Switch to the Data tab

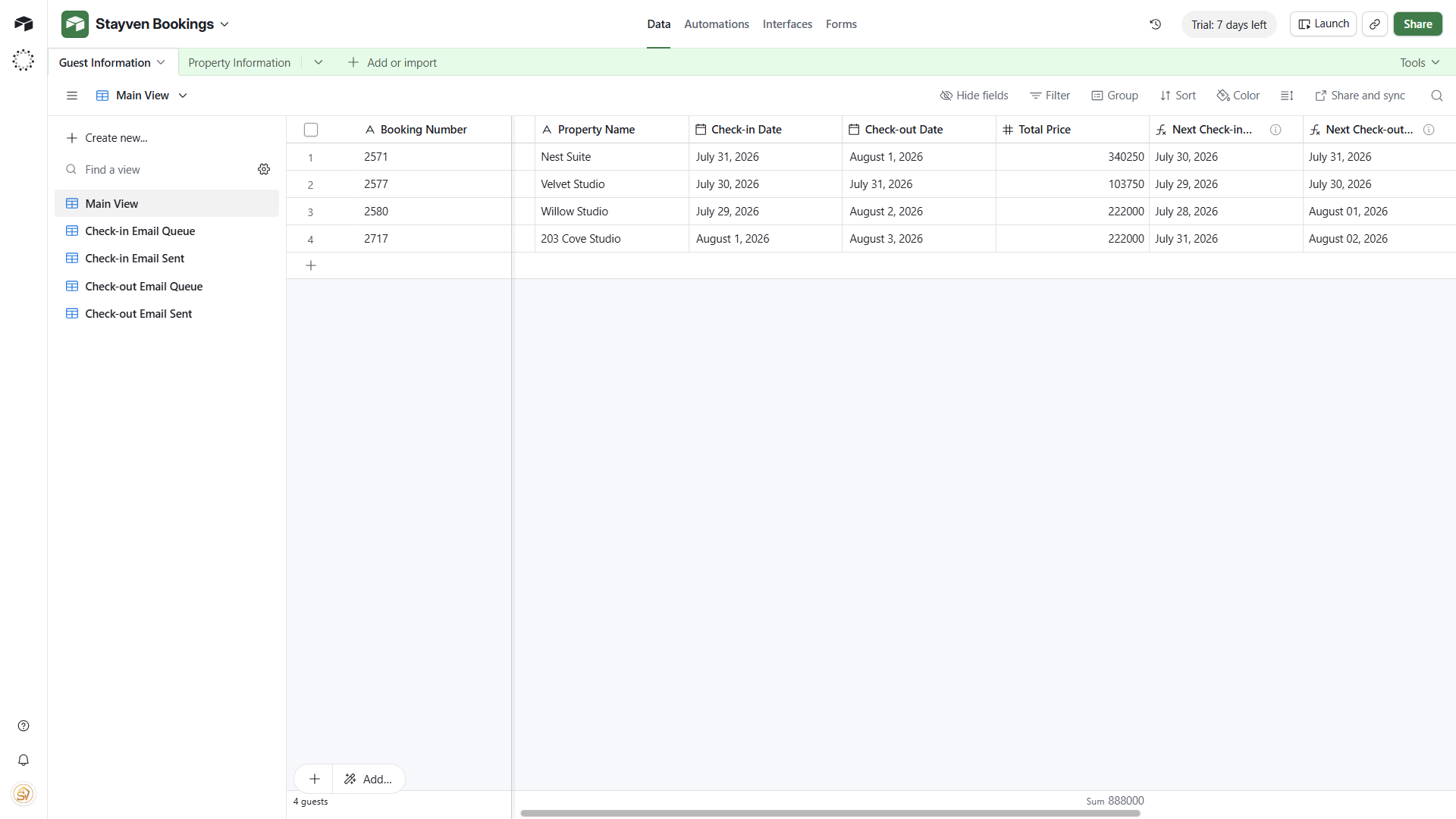pos(659,24)
